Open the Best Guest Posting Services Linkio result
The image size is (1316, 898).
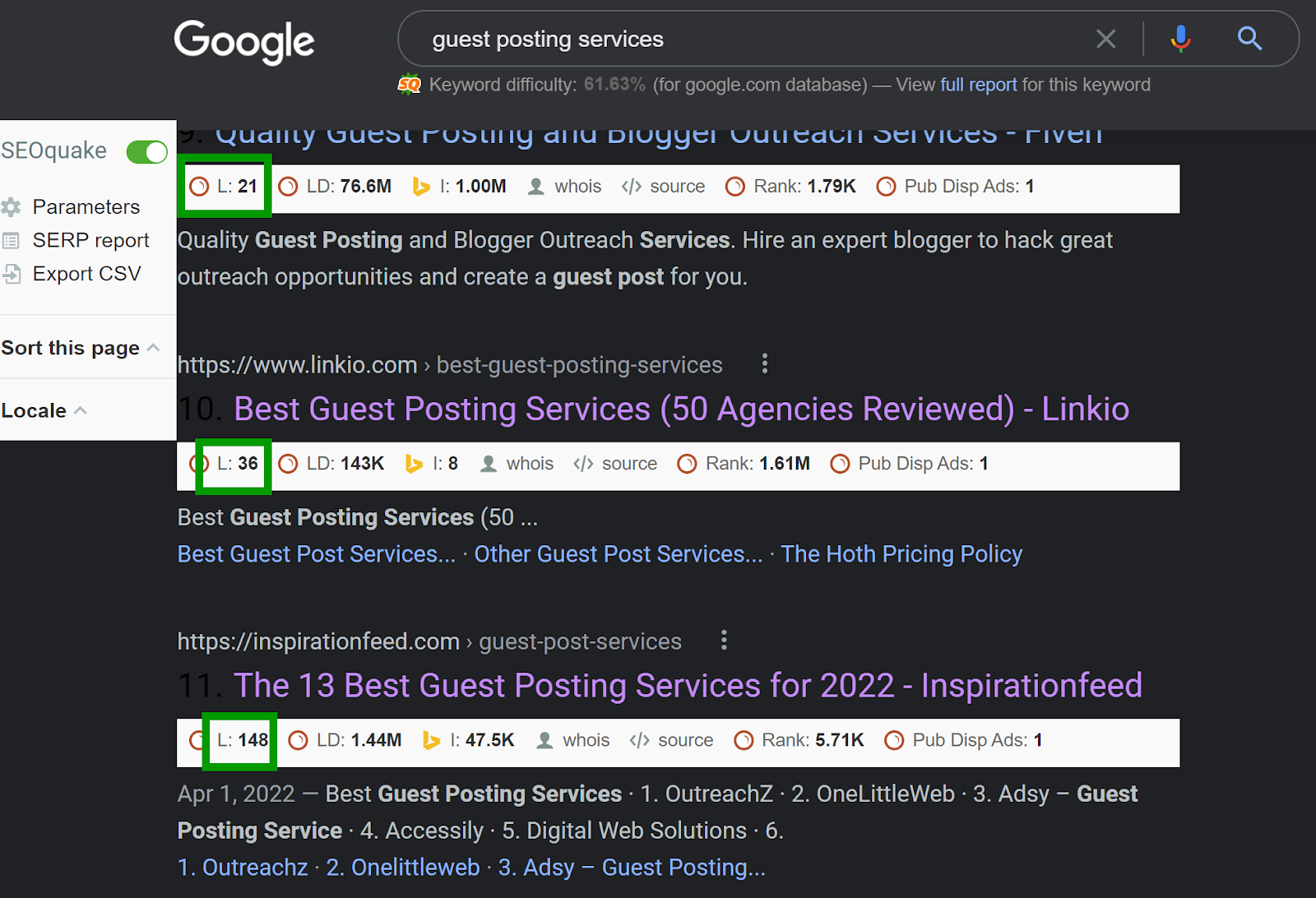click(x=682, y=409)
